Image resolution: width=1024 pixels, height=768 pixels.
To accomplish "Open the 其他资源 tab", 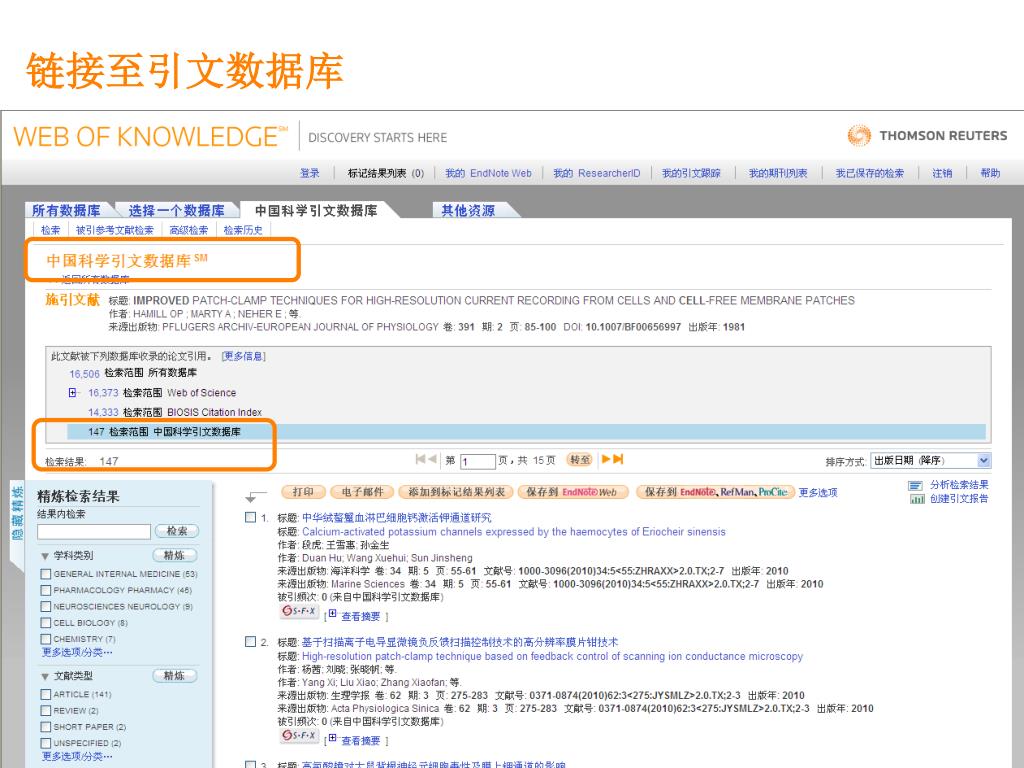I will [468, 210].
